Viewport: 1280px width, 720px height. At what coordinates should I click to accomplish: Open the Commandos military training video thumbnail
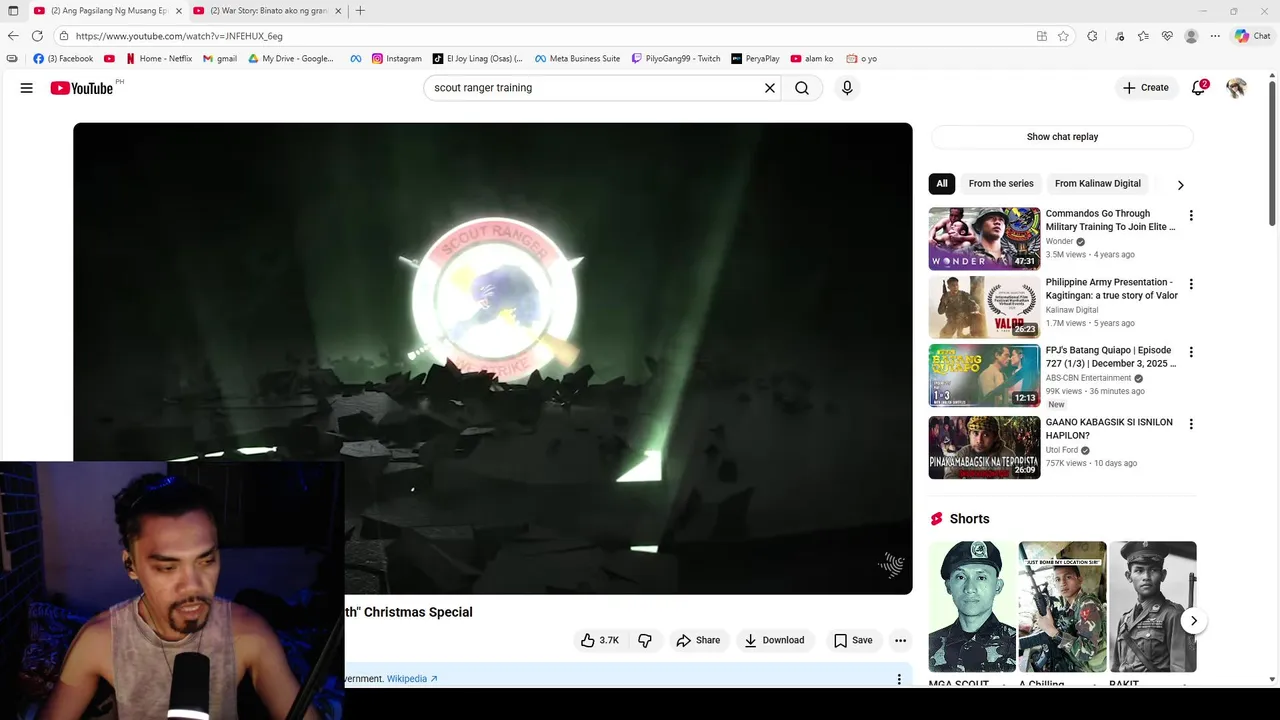(984, 239)
